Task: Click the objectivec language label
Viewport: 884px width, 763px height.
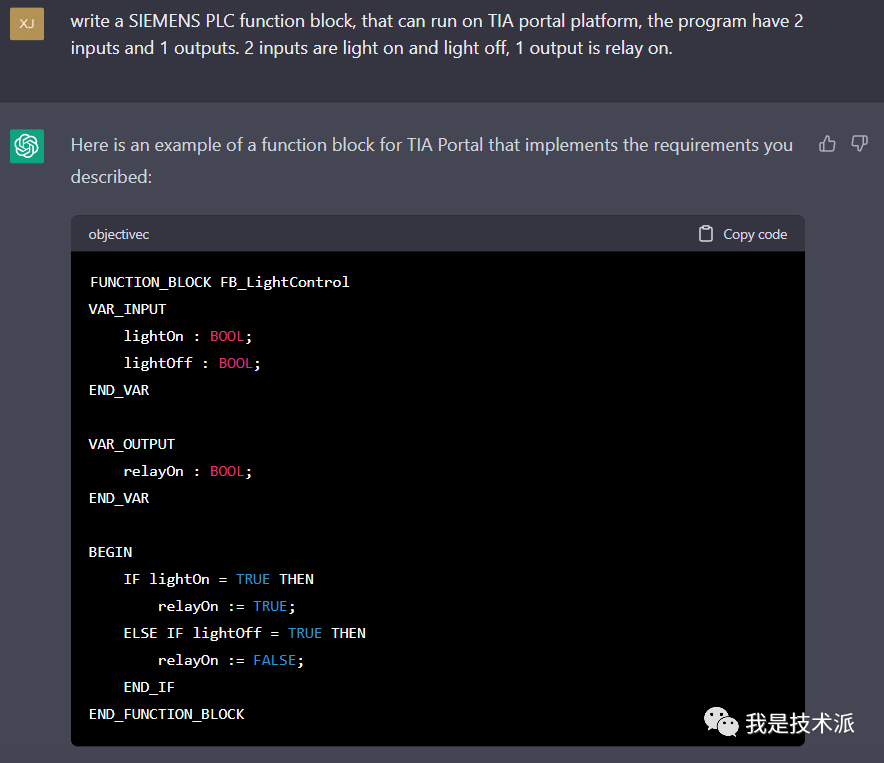Action: point(119,234)
